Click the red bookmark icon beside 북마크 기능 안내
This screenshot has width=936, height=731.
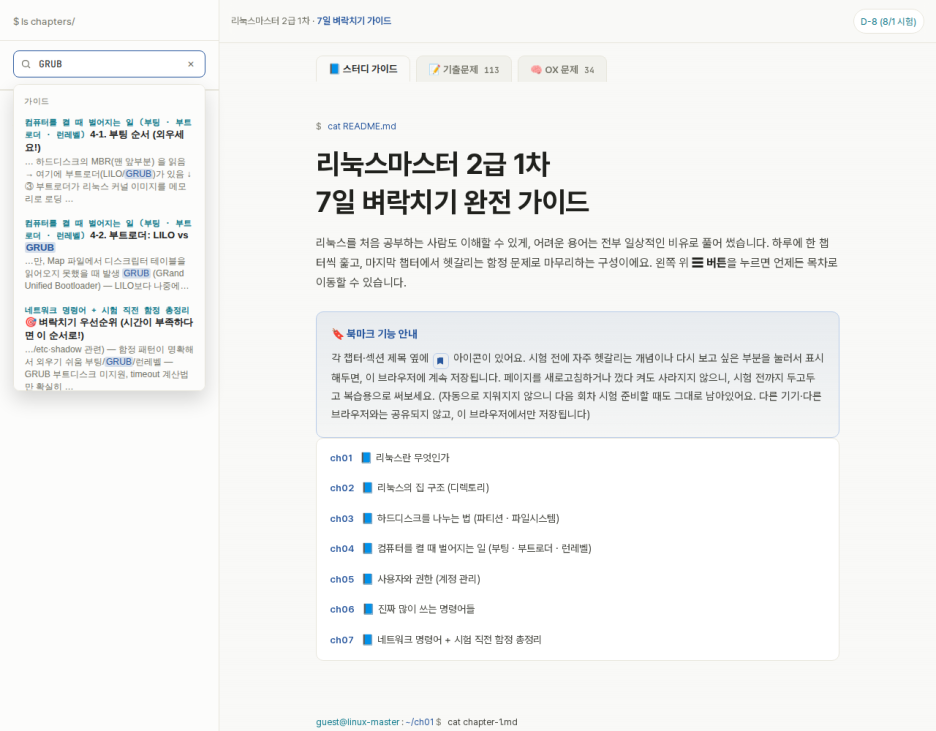(337, 334)
